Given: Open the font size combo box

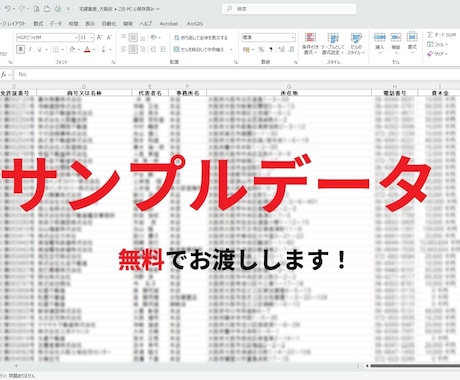Looking at the screenshot, I should coord(87,37).
